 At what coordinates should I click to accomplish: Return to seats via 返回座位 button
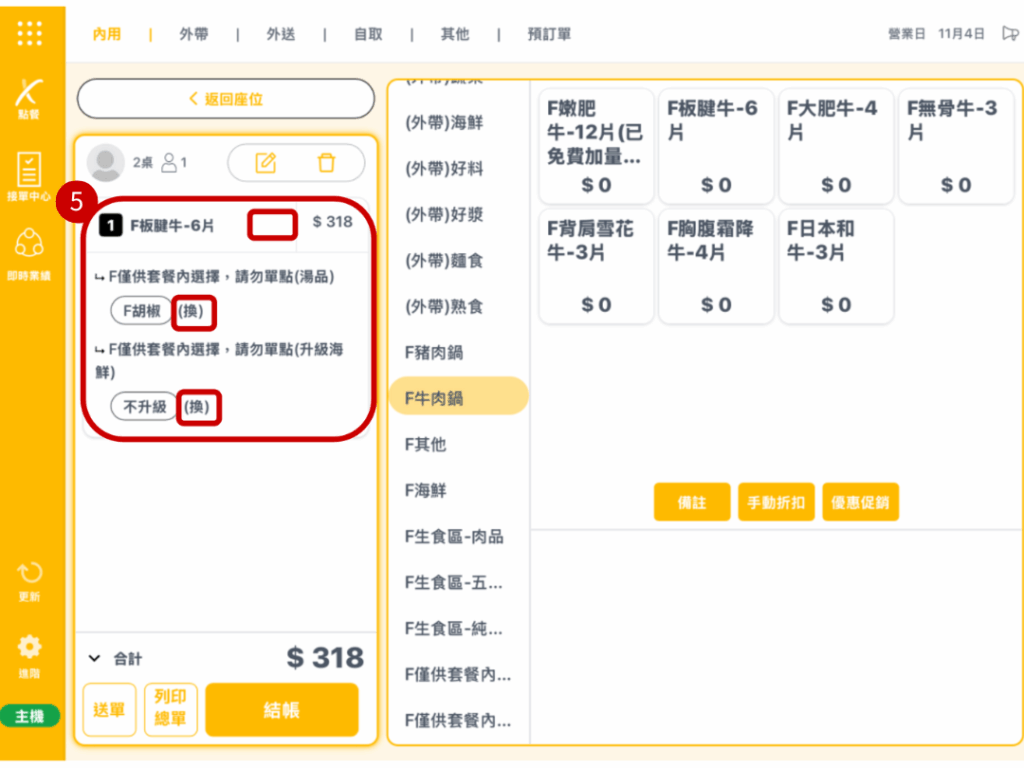[226, 99]
